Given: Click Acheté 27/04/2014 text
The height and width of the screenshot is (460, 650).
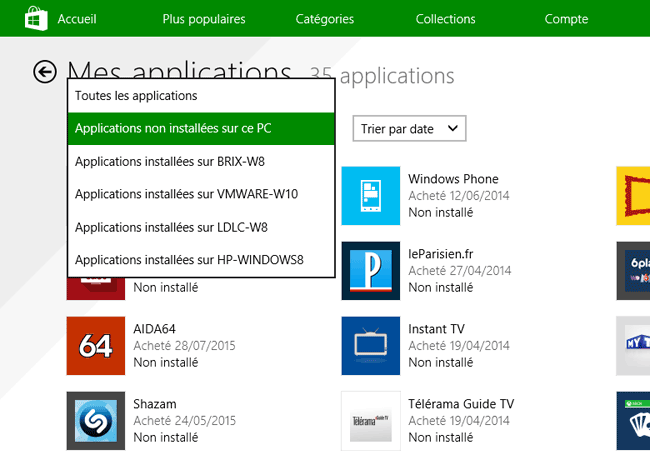Looking at the screenshot, I should (x=460, y=271).
